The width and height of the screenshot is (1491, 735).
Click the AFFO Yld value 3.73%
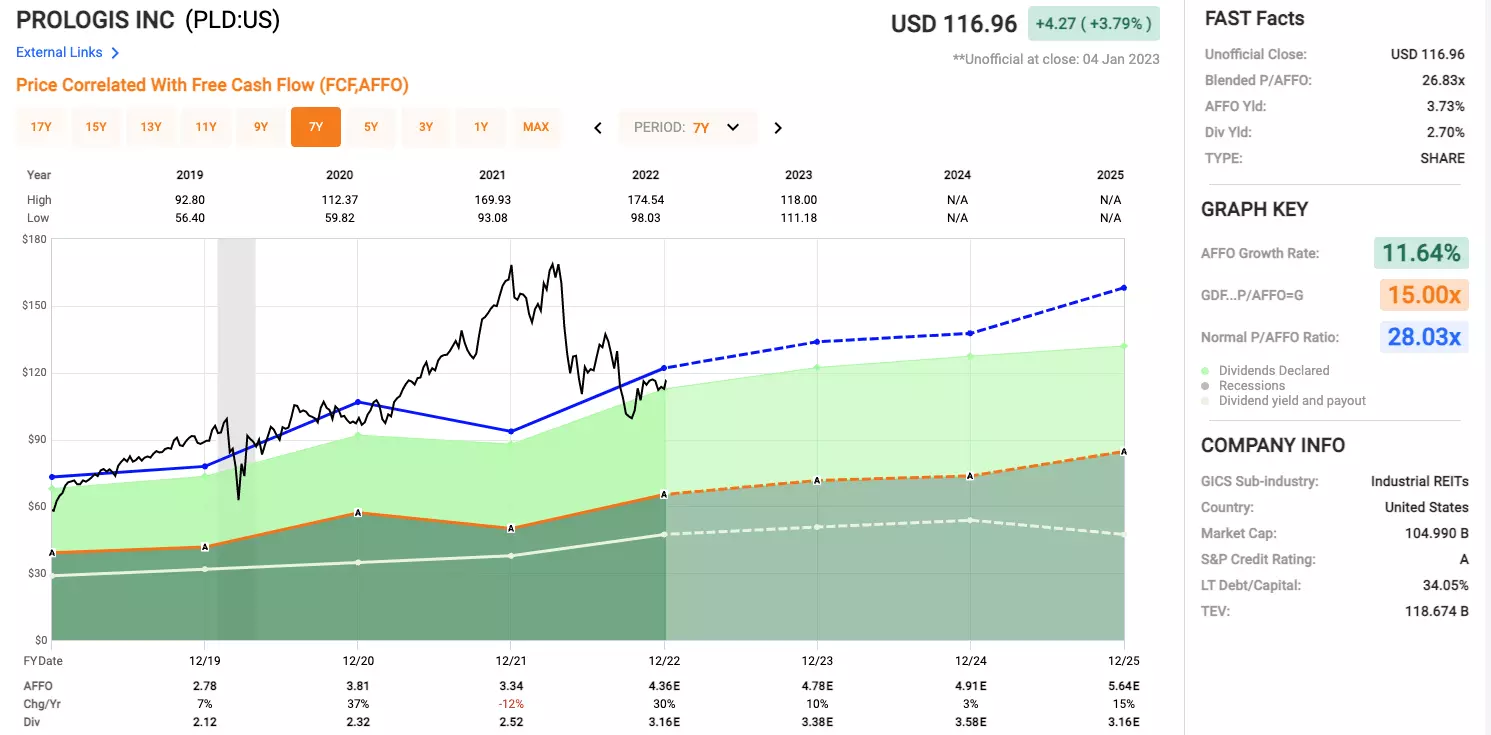(x=1447, y=107)
